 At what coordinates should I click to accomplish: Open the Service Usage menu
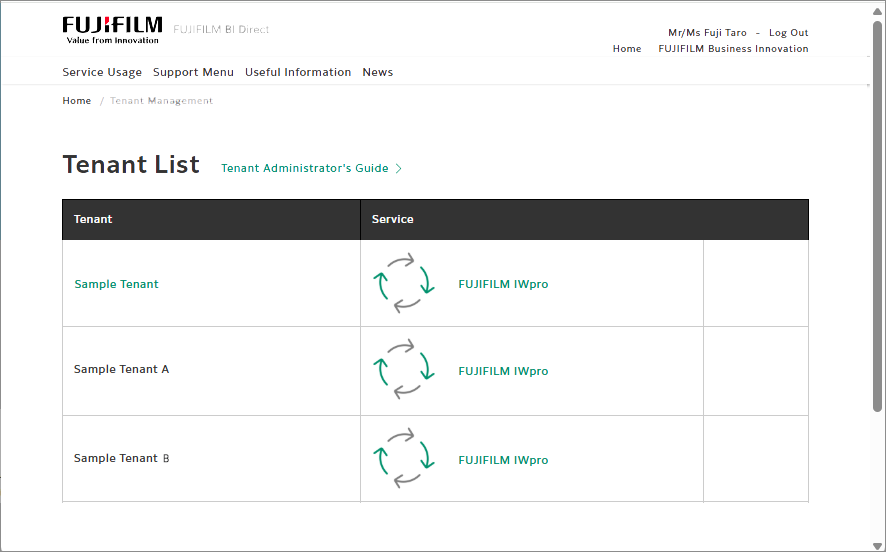(102, 72)
